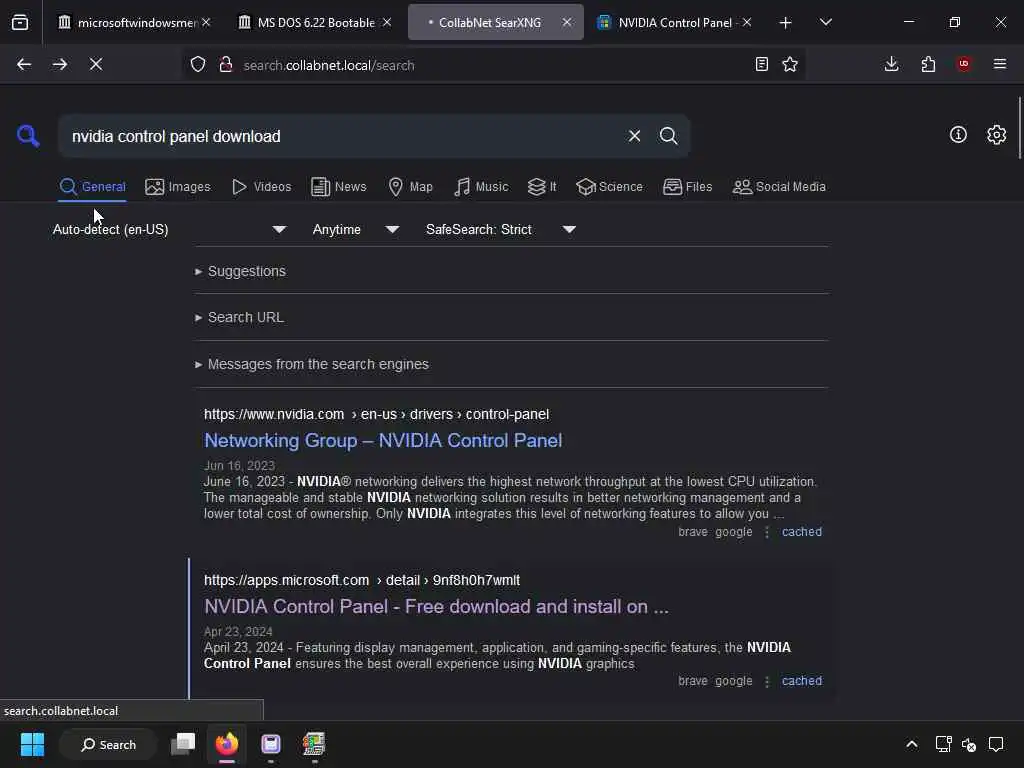The image size is (1024, 768).
Task: Open cached link for Microsoft apps result
Action: click(801, 680)
